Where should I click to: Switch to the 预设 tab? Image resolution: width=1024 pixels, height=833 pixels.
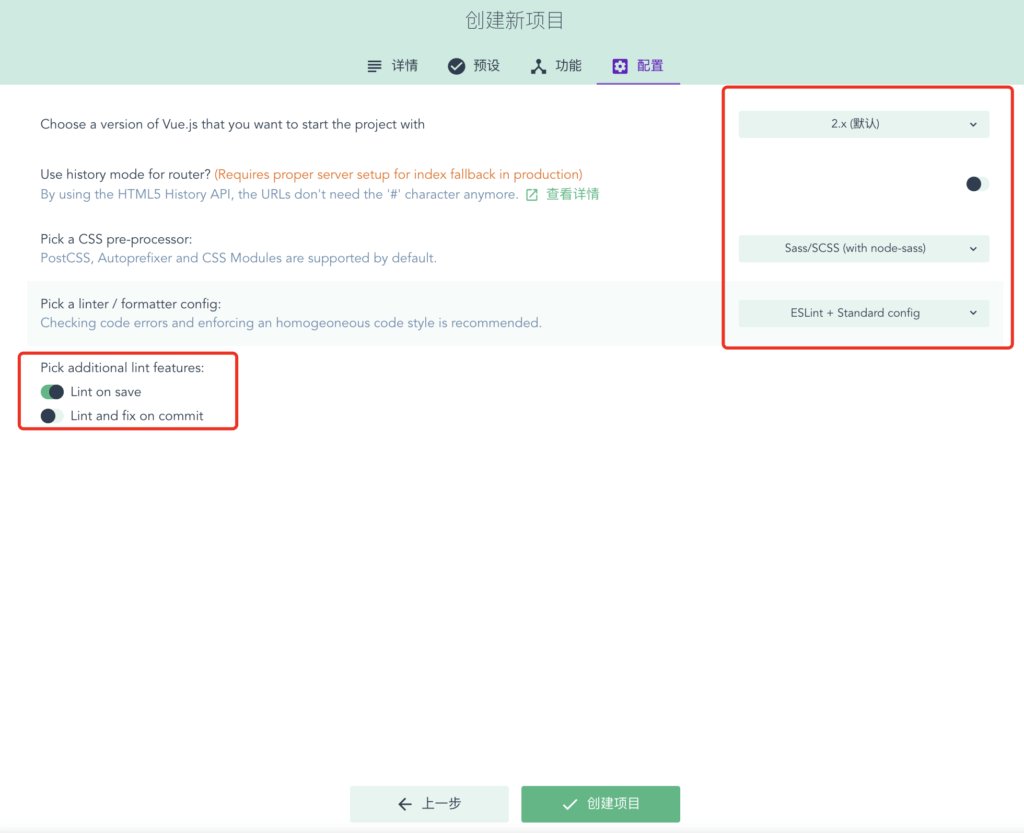coord(473,66)
